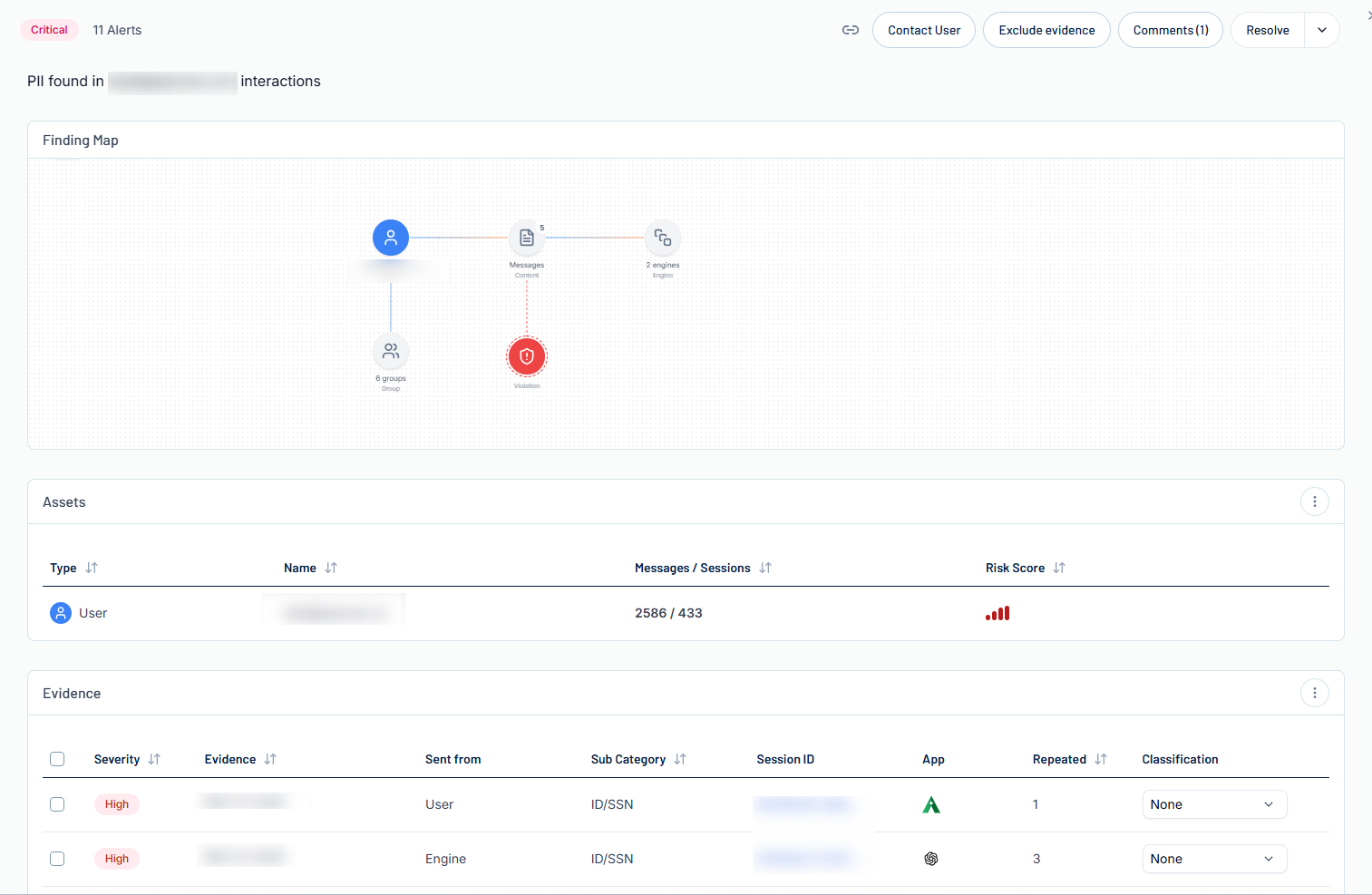Viewport: 1372px width, 895px height.
Task: Expand the Resolve dropdown arrow
Action: point(1321,30)
